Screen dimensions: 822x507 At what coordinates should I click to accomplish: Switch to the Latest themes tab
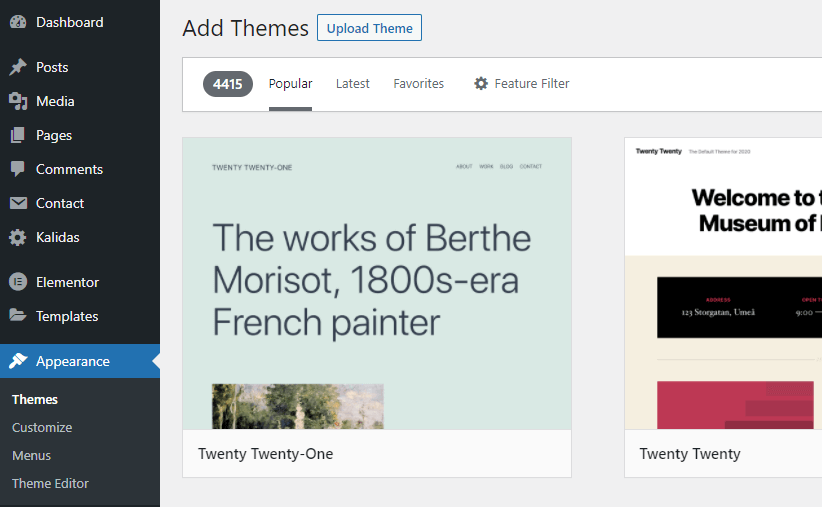point(352,84)
